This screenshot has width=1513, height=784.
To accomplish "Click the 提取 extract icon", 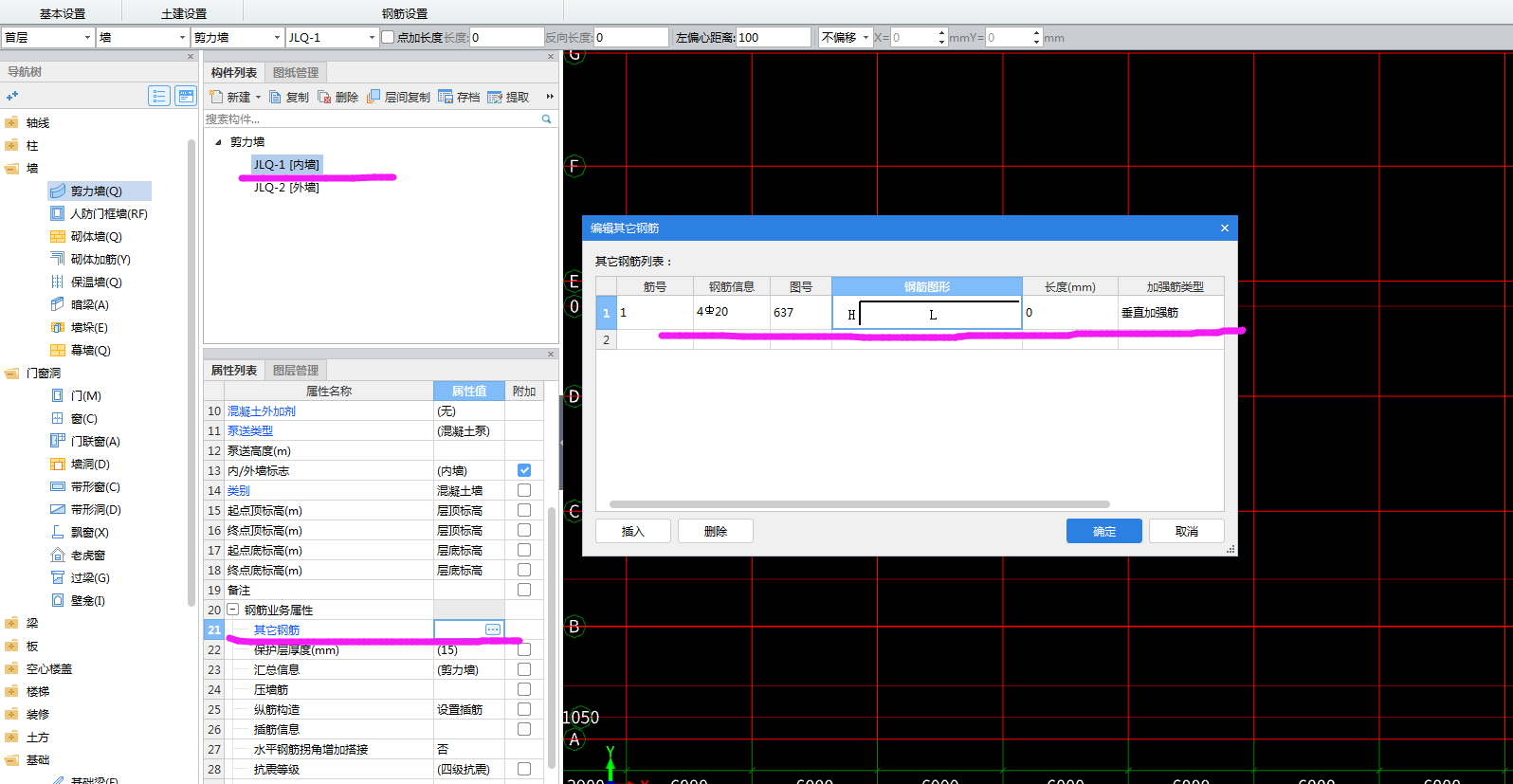I will pyautogui.click(x=495, y=97).
